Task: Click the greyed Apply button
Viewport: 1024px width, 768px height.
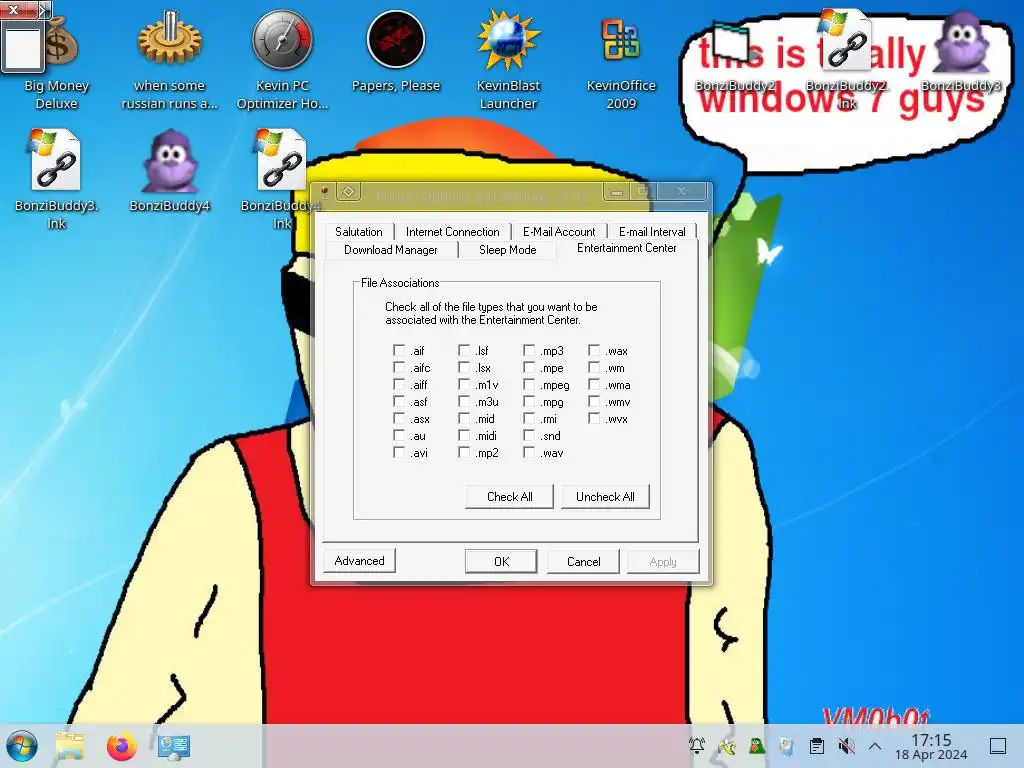Action: (663, 562)
